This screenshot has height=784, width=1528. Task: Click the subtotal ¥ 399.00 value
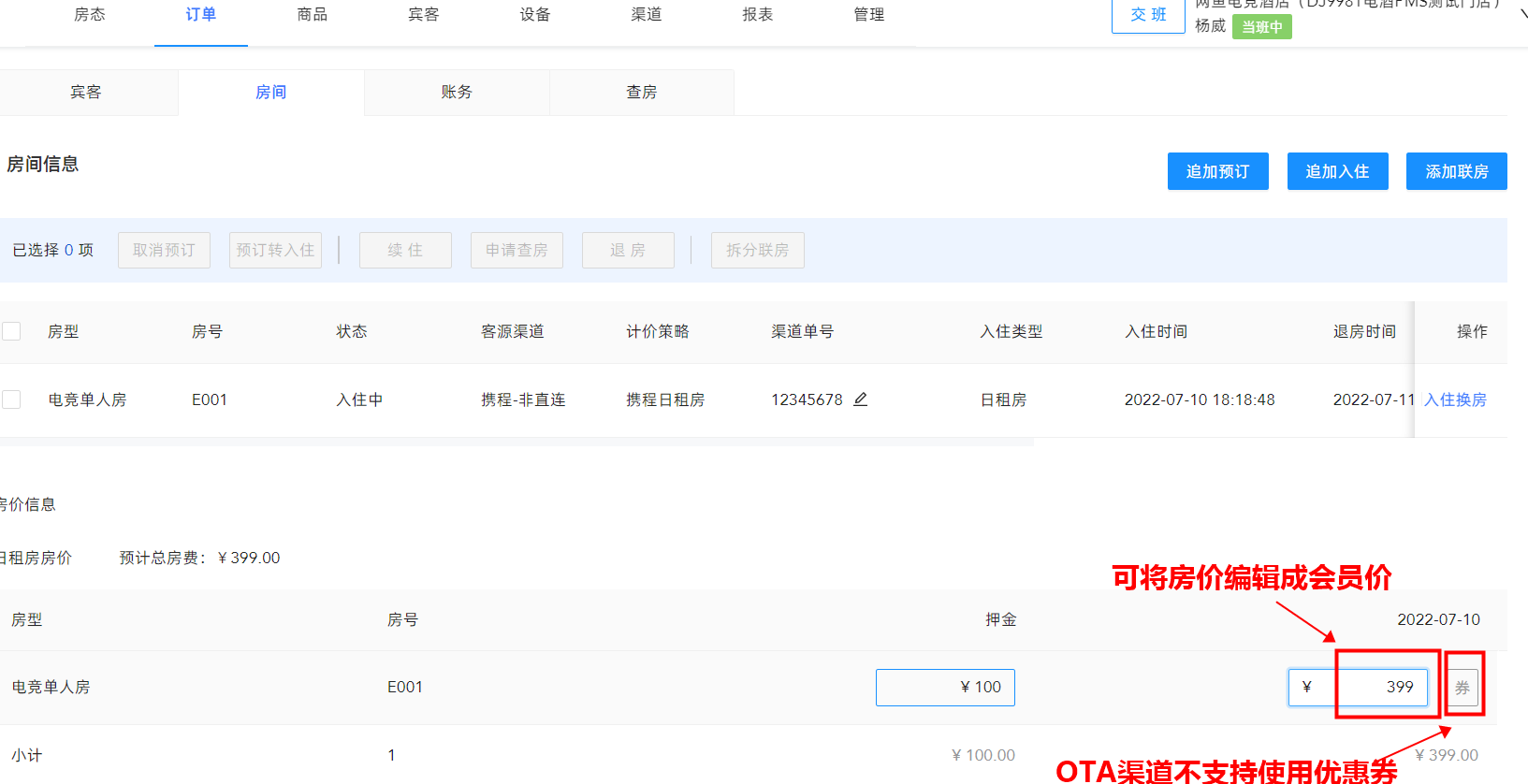pyautogui.click(x=1447, y=755)
